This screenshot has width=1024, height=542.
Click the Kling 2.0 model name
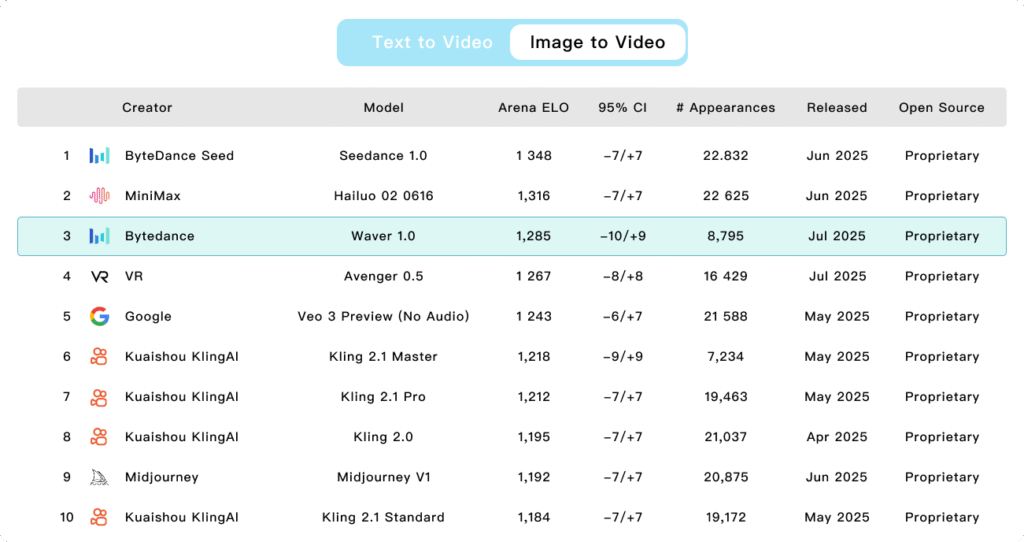[x=383, y=437]
